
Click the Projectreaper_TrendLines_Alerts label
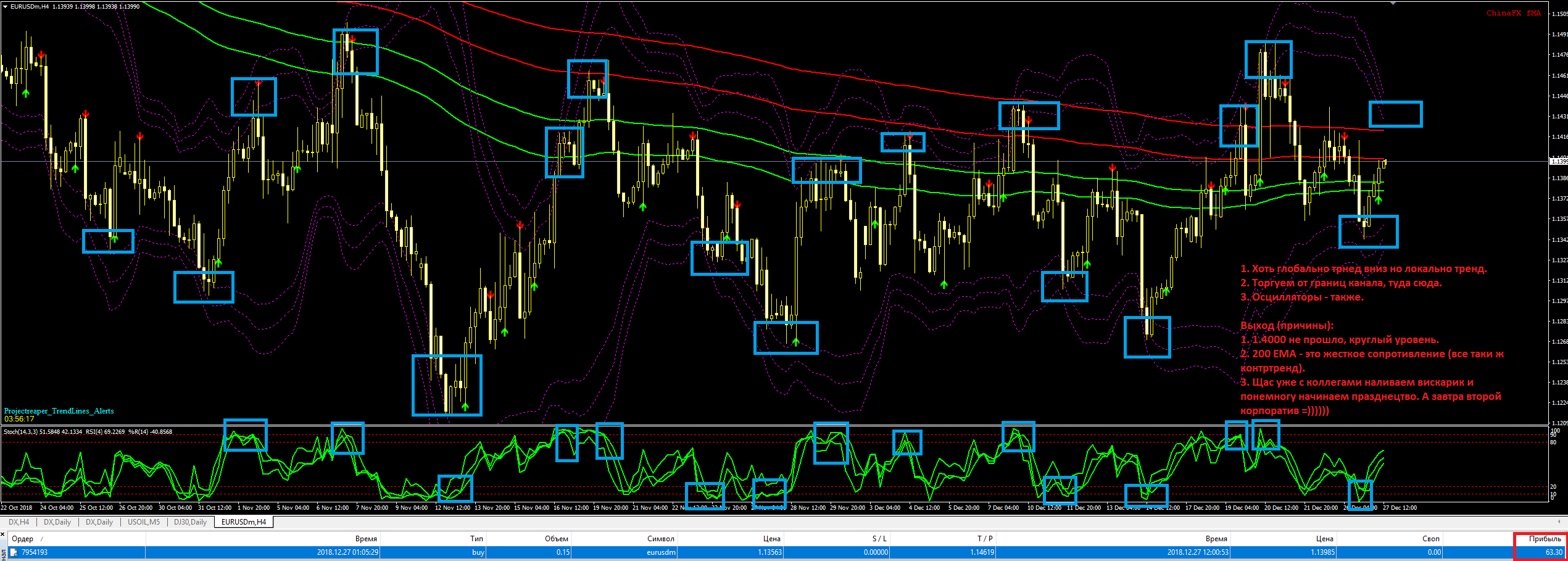point(59,411)
